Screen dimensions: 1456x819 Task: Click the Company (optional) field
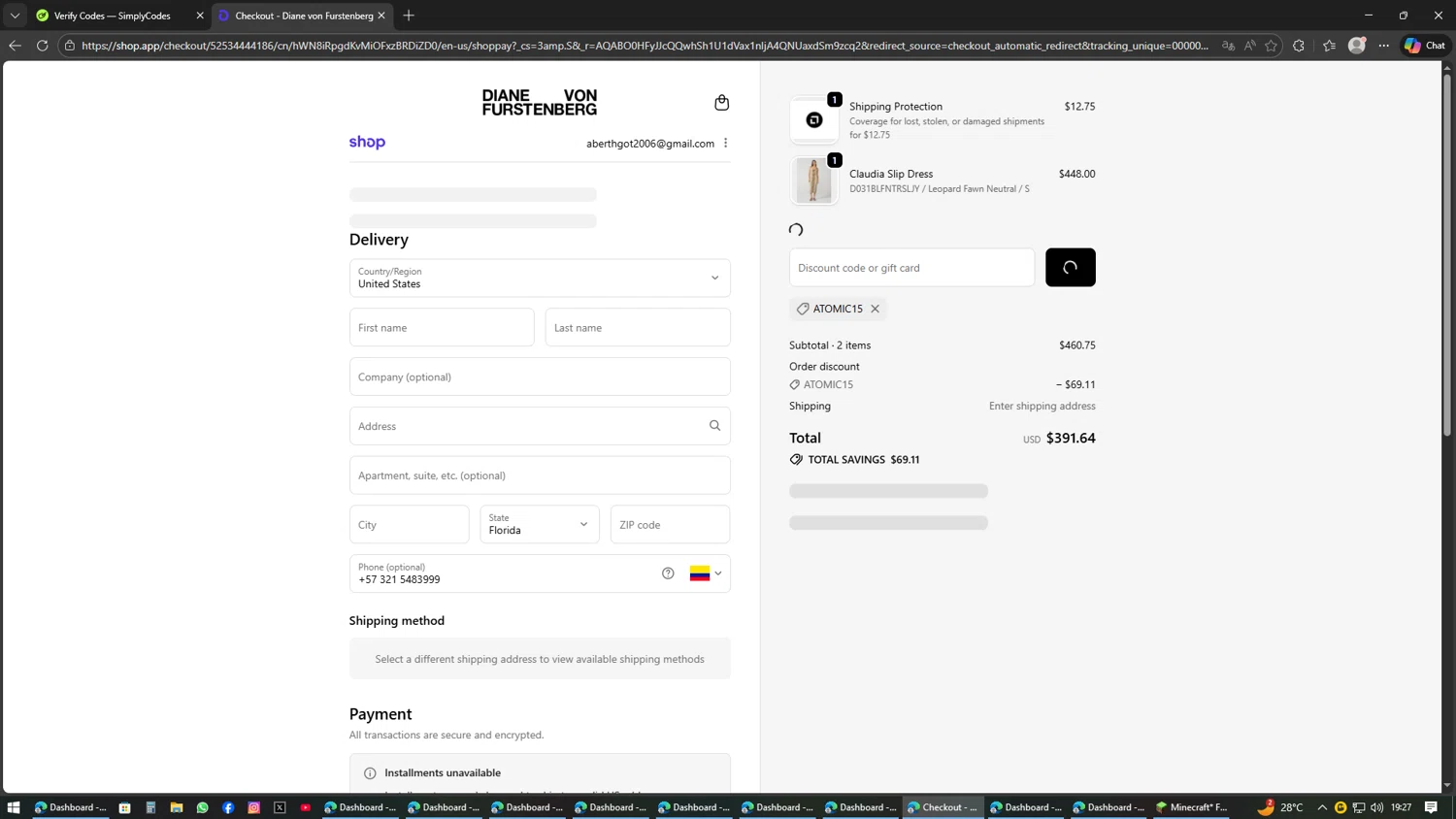540,377
